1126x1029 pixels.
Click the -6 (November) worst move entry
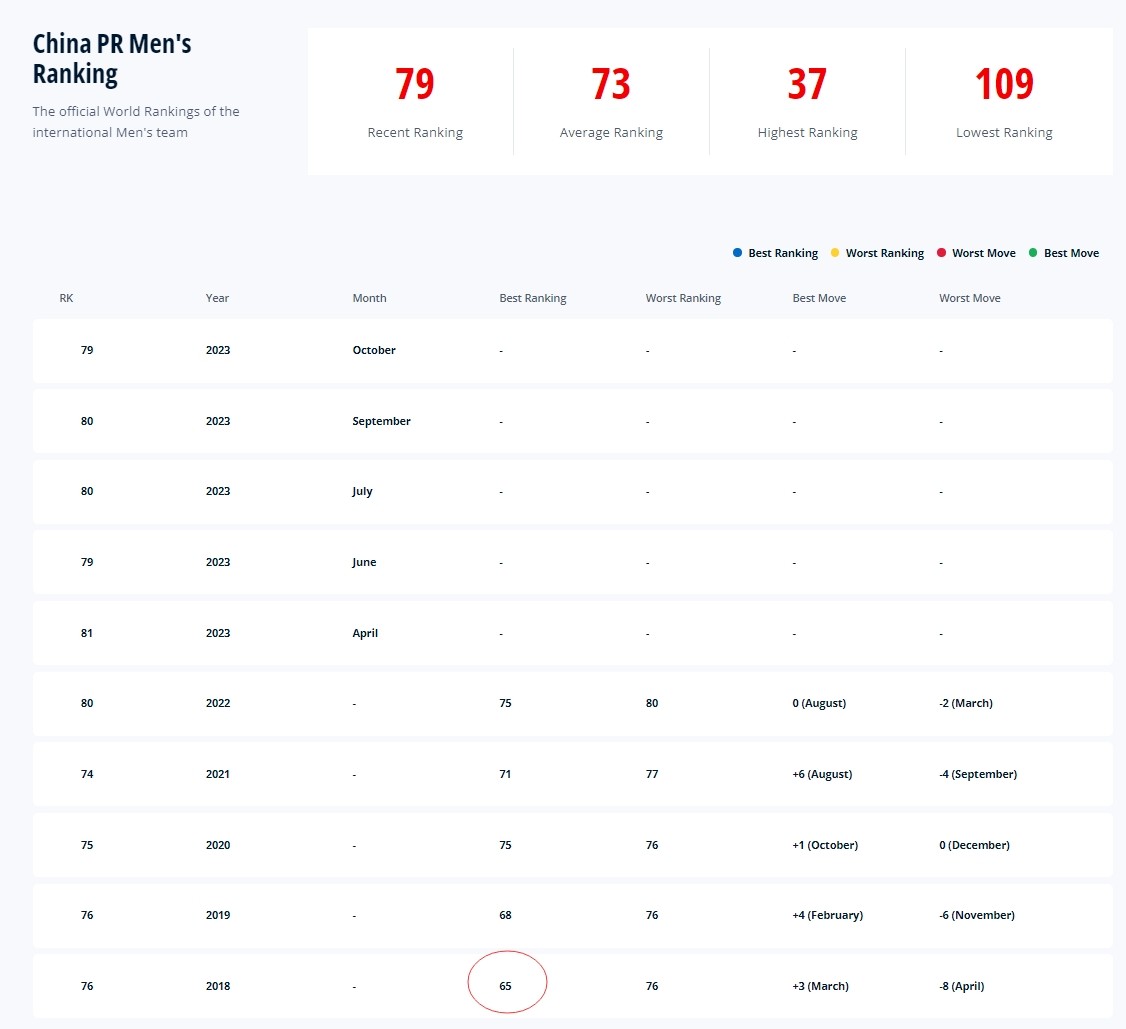point(977,915)
